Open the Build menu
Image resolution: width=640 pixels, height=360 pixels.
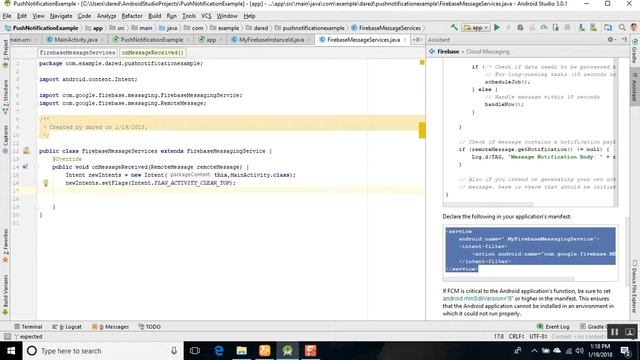point(154,16)
